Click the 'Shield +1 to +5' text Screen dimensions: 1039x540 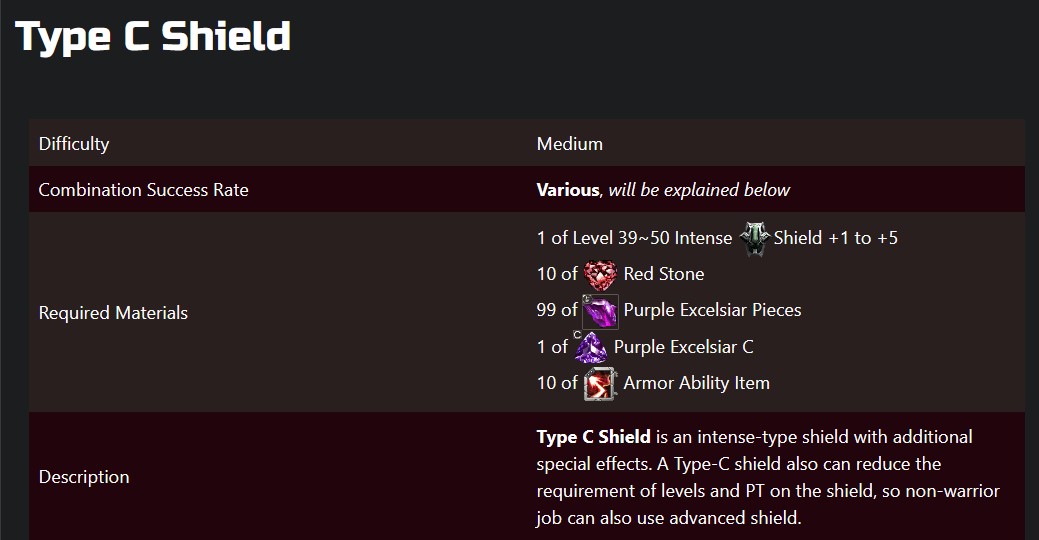click(835, 238)
